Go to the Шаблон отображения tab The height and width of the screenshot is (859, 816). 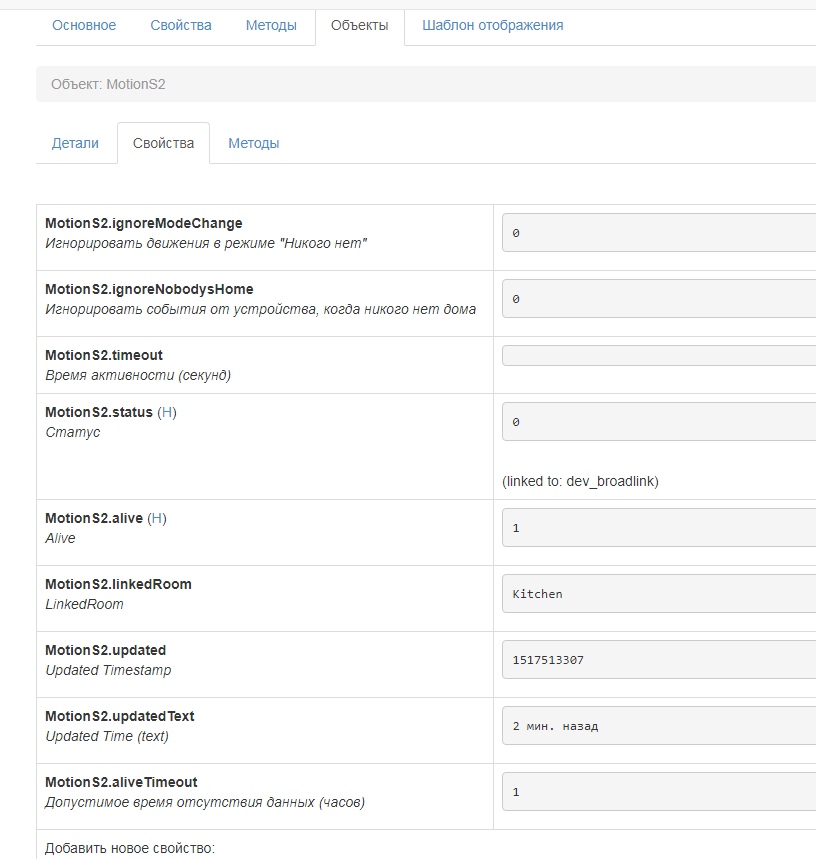click(x=492, y=25)
